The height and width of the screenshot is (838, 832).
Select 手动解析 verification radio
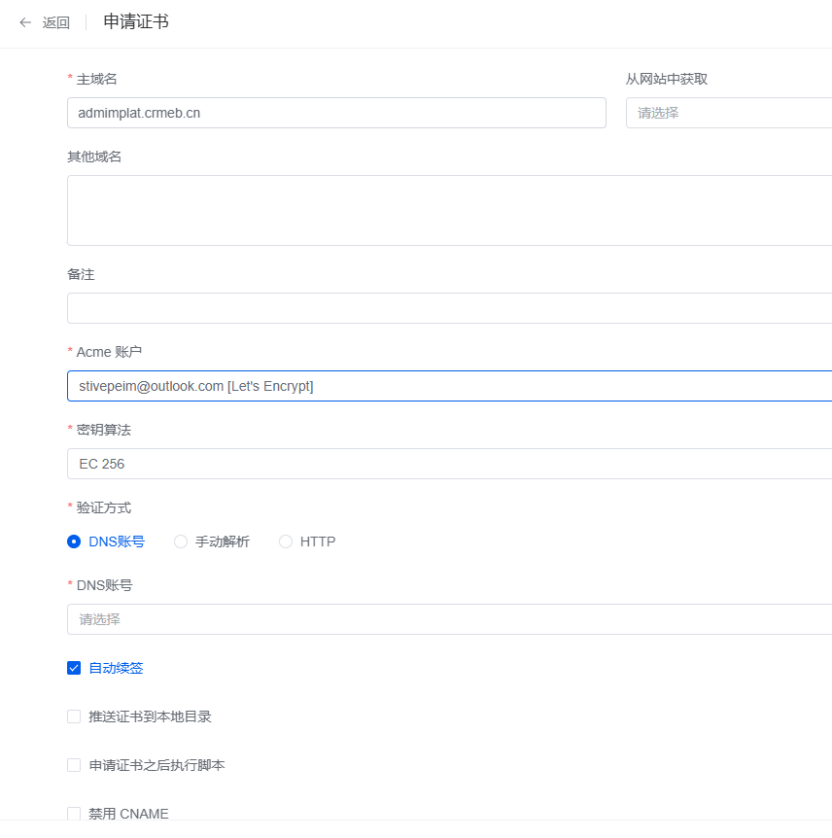pyautogui.click(x=181, y=541)
